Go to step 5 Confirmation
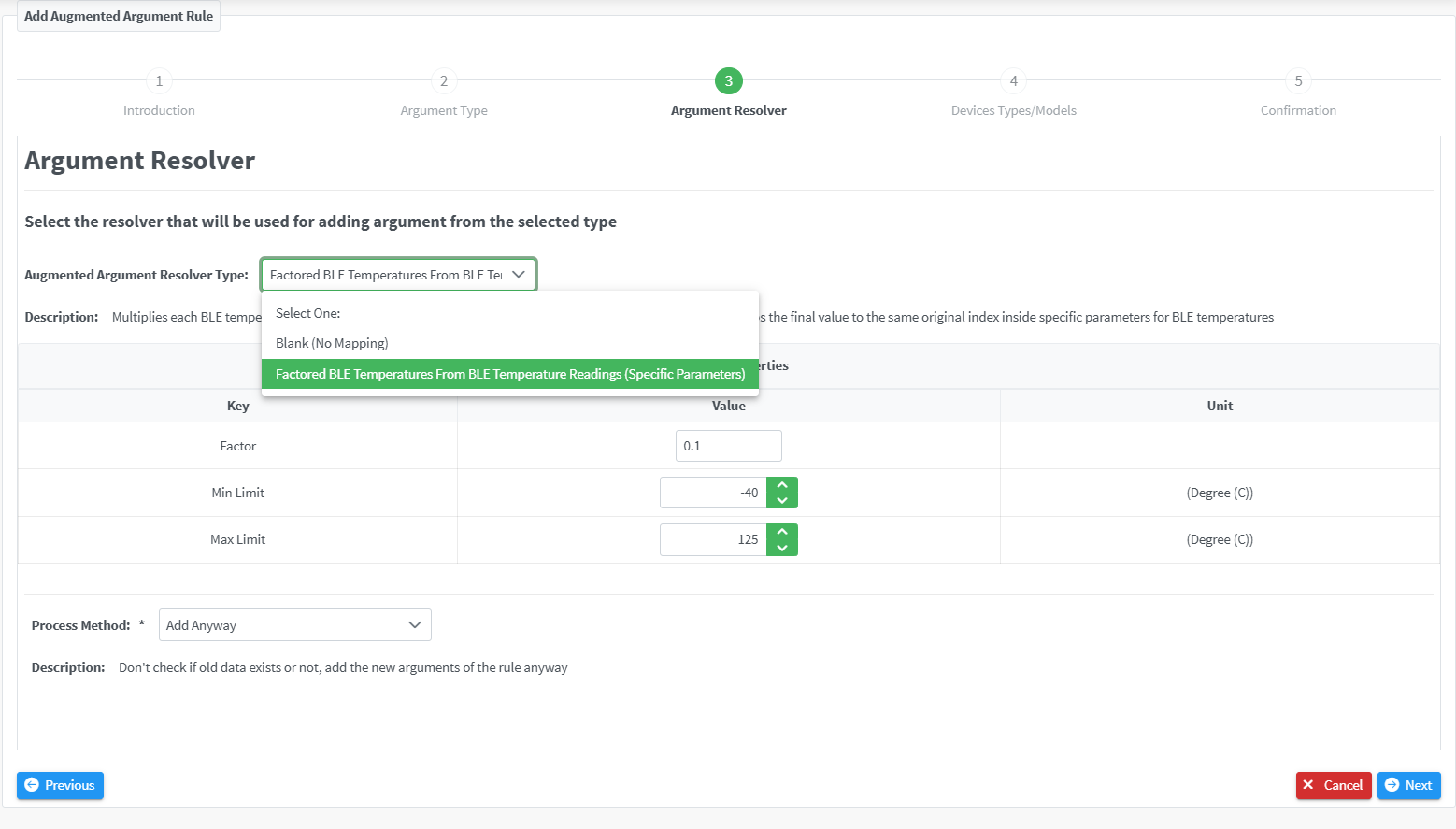The width and height of the screenshot is (1456, 829). click(x=1298, y=81)
